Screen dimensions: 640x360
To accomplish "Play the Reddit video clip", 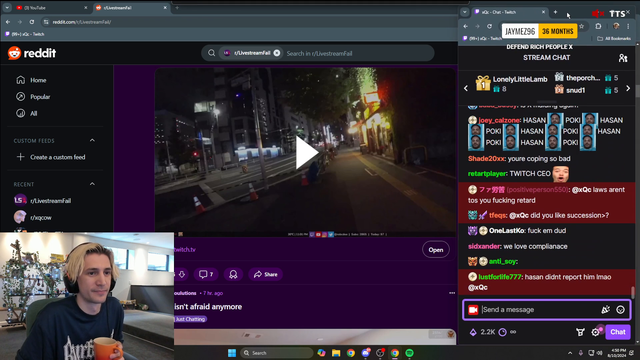I will point(306,152).
